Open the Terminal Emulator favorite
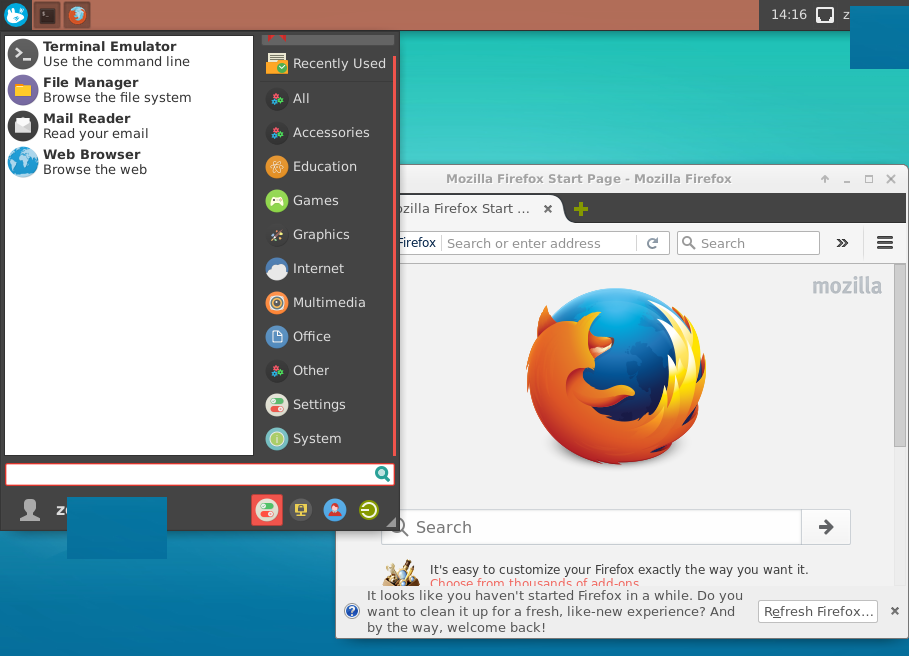Image resolution: width=909 pixels, height=656 pixels. tap(129, 54)
